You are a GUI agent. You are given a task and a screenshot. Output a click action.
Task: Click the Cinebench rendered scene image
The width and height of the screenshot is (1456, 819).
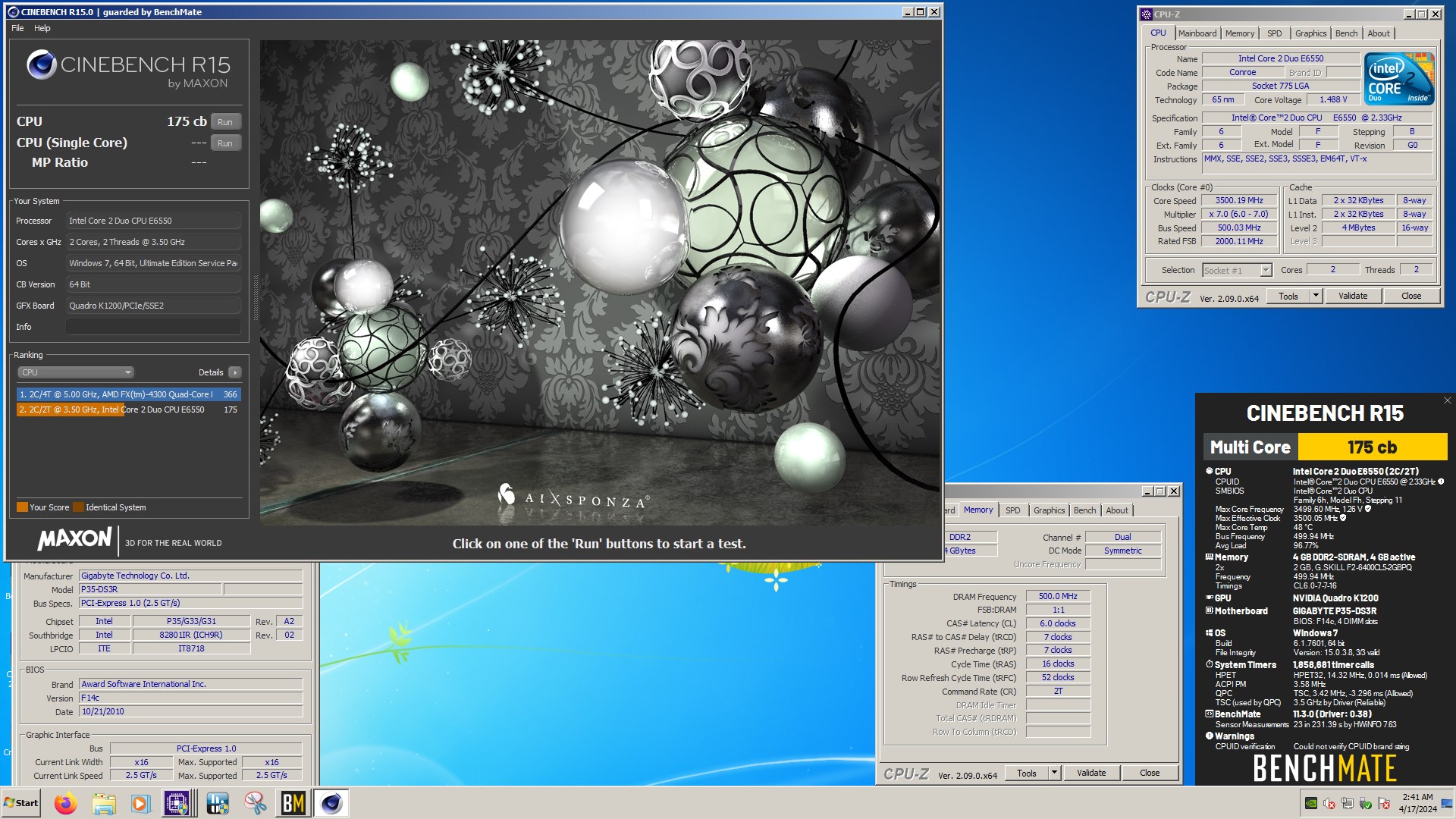point(600,283)
